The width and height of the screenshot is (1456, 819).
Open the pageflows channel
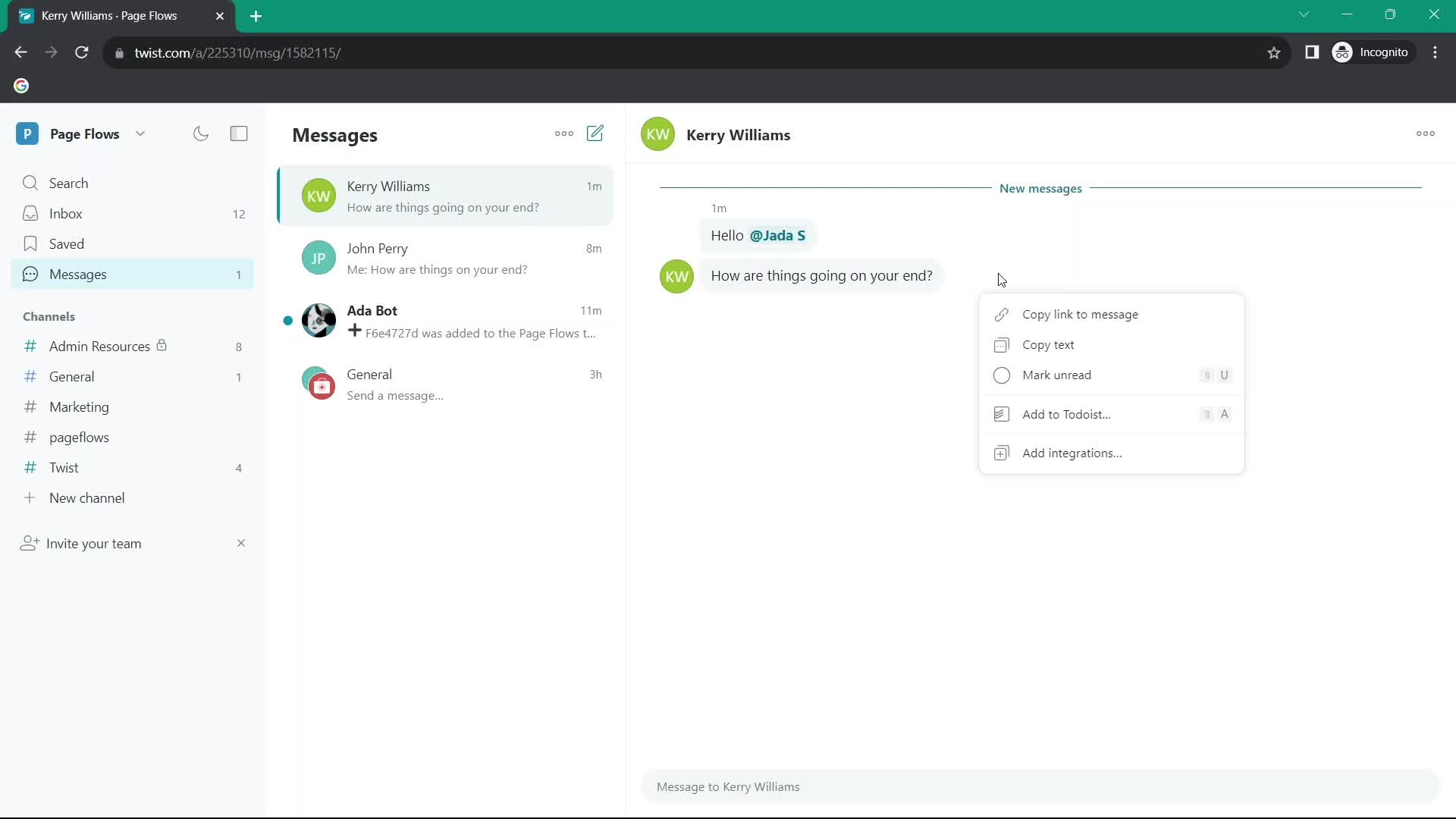coord(133,438)
